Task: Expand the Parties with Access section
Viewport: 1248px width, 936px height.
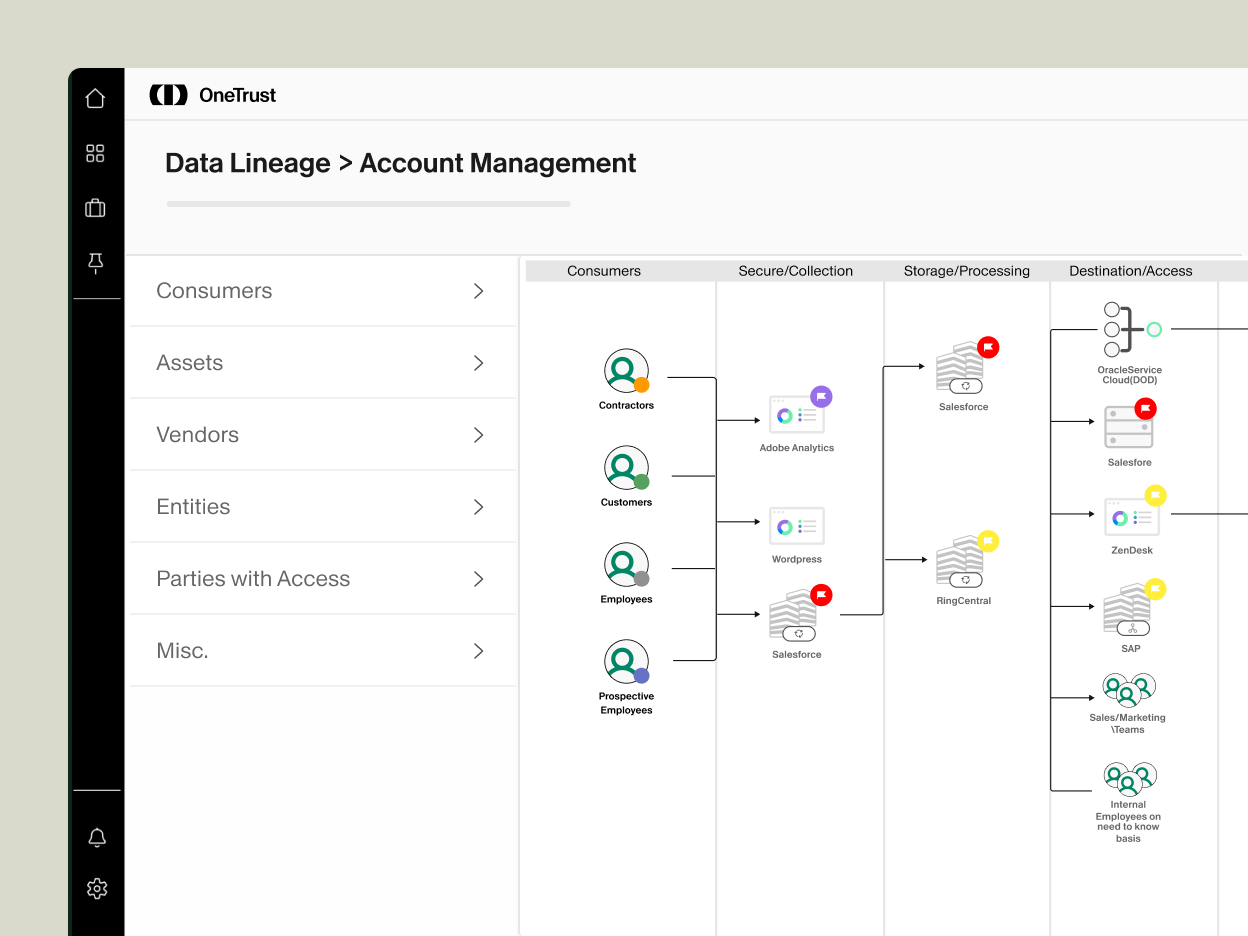Action: coord(322,578)
